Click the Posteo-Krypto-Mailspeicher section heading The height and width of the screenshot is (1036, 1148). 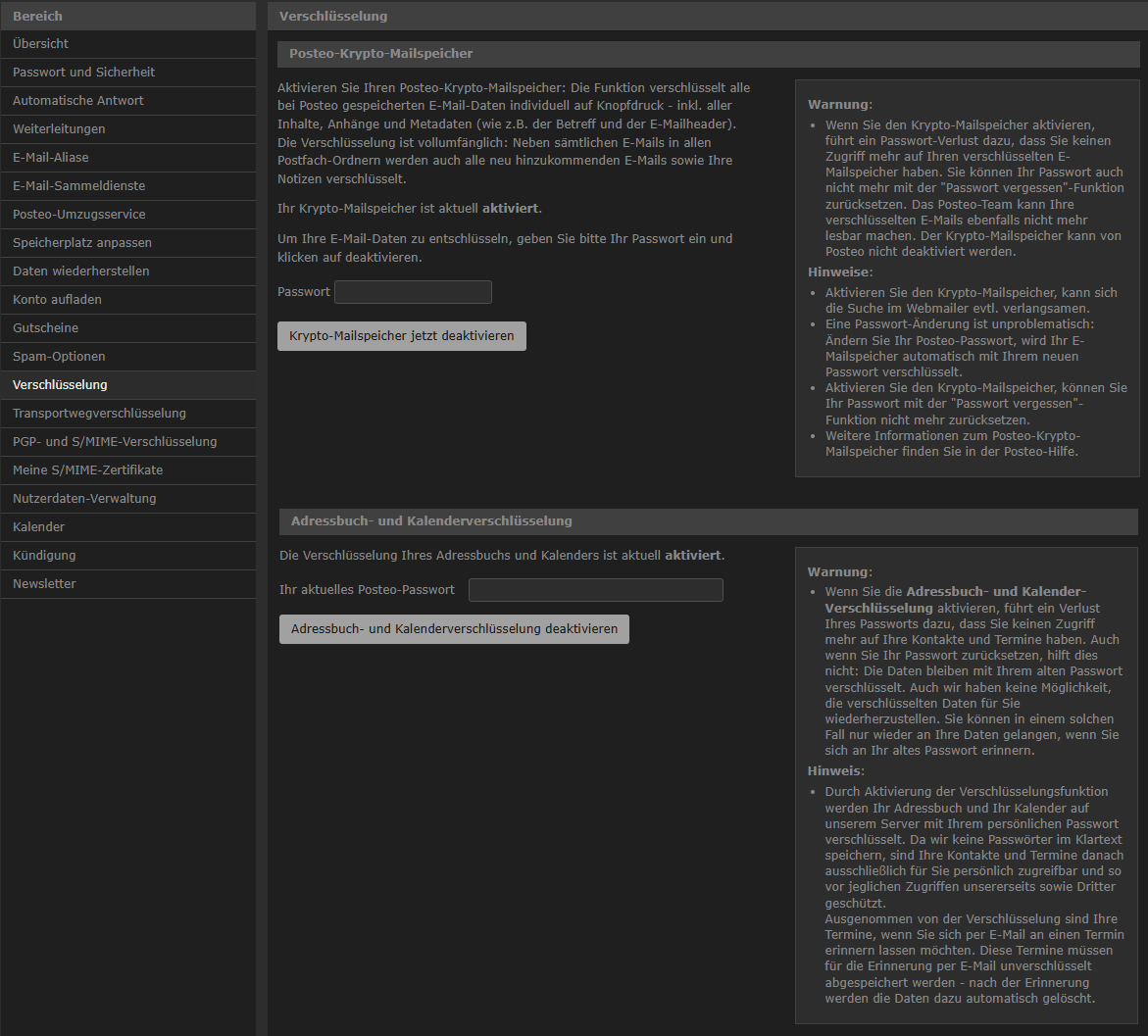pyautogui.click(x=380, y=54)
